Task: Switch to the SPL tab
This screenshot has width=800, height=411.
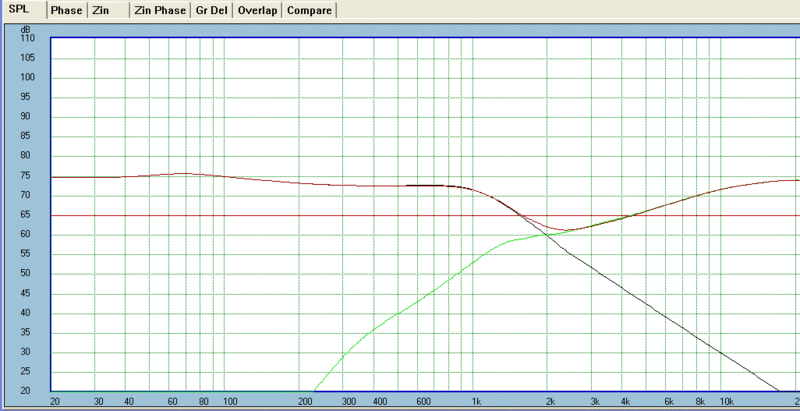Action: point(19,10)
